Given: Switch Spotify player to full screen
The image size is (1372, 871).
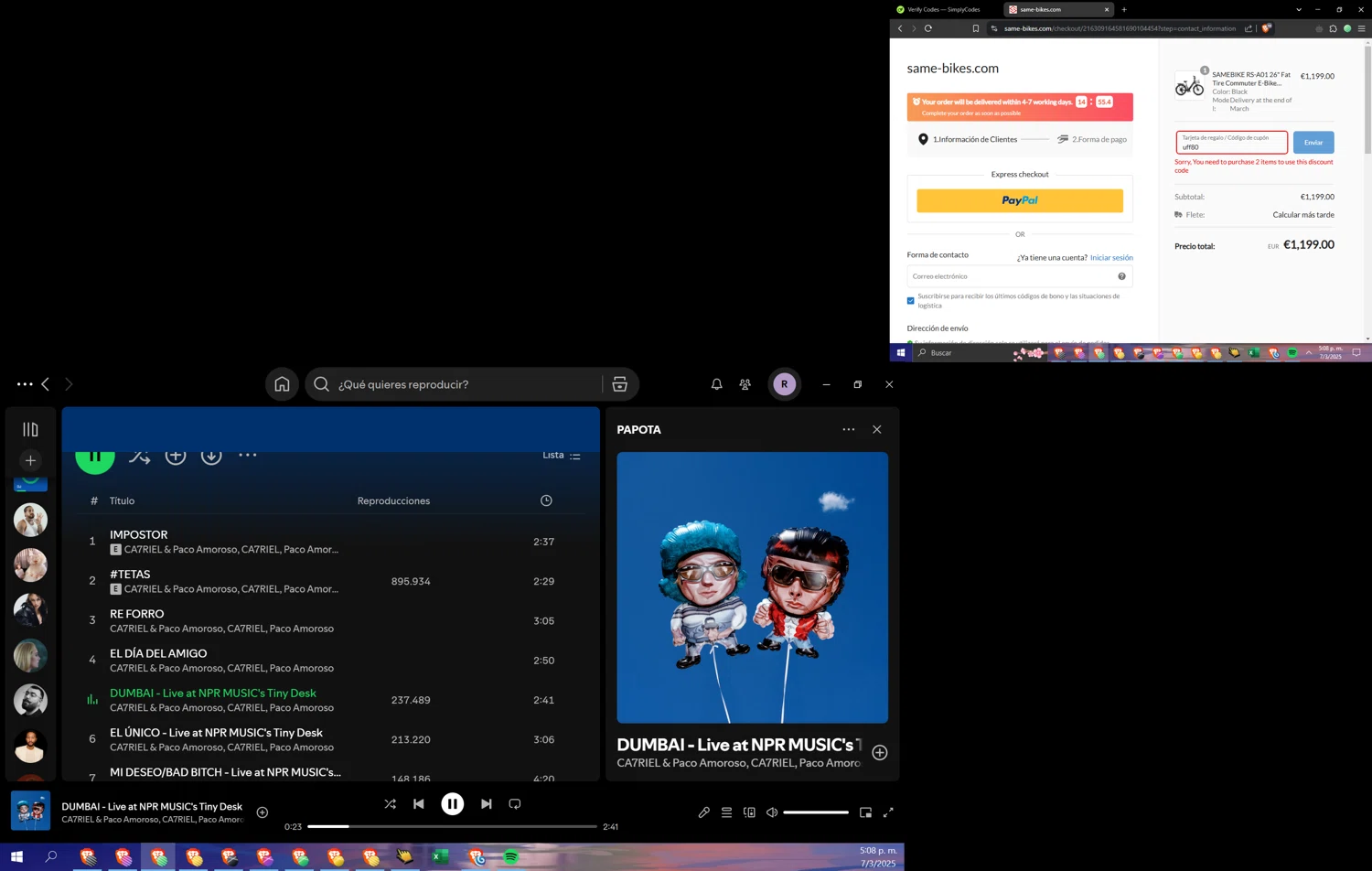Looking at the screenshot, I should [888, 812].
